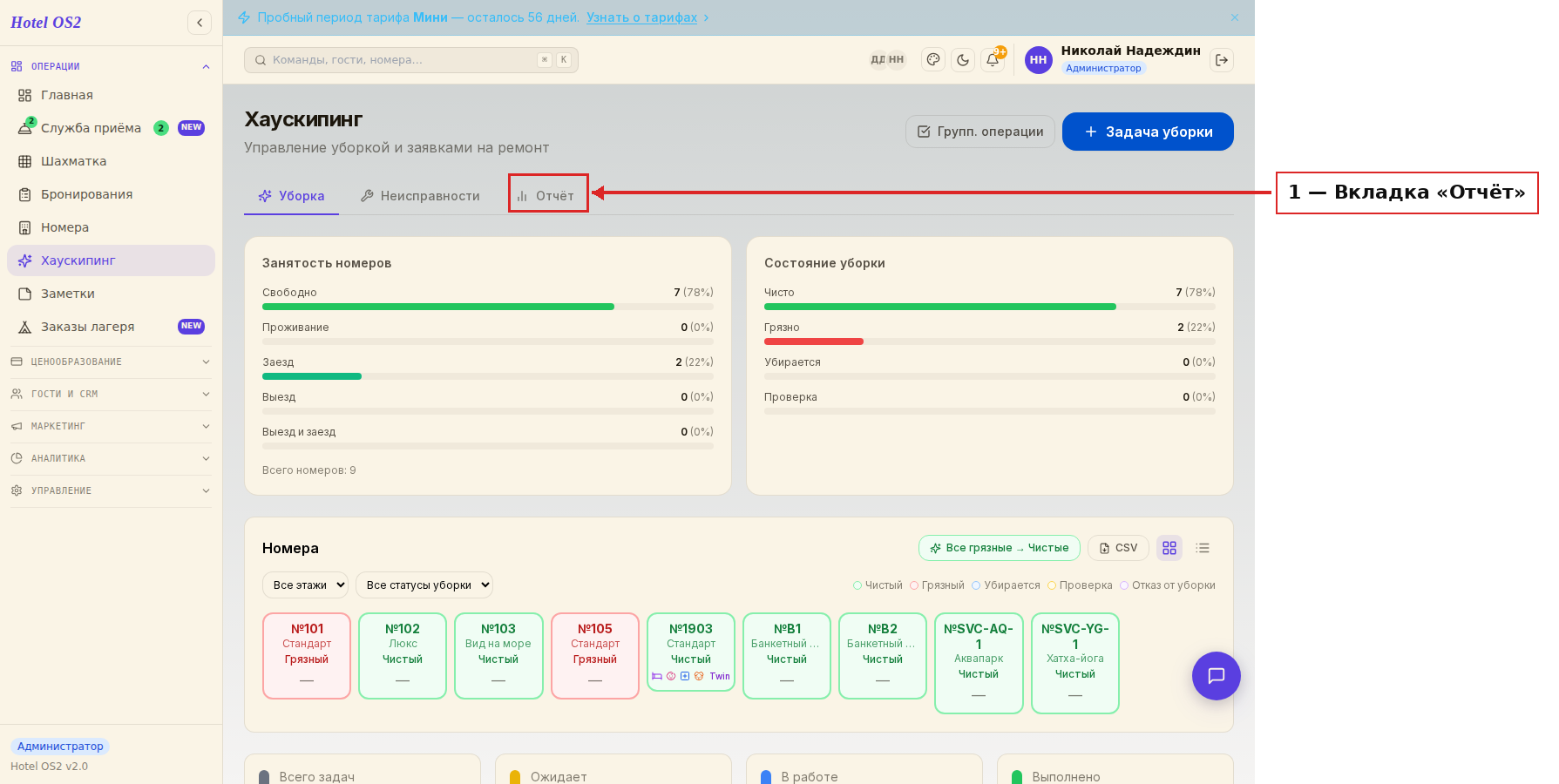Switch rooms to list view
The height and width of the screenshot is (784, 1559).
pos(1203,548)
